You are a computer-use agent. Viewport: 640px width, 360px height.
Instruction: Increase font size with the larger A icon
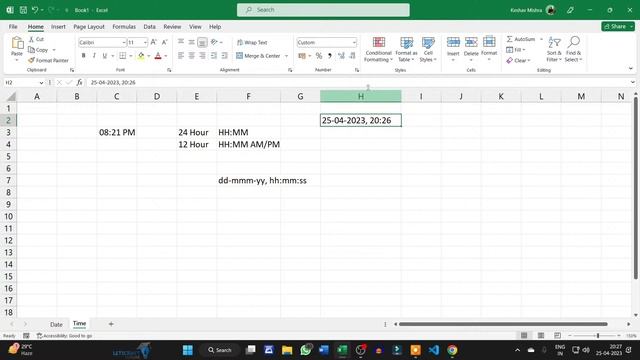click(x=154, y=42)
